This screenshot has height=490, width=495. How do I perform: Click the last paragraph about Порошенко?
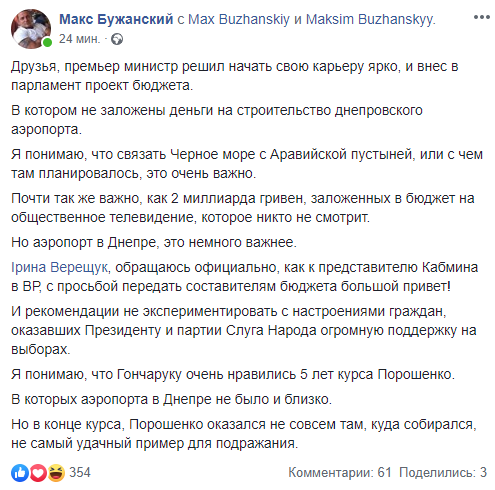tap(244, 434)
